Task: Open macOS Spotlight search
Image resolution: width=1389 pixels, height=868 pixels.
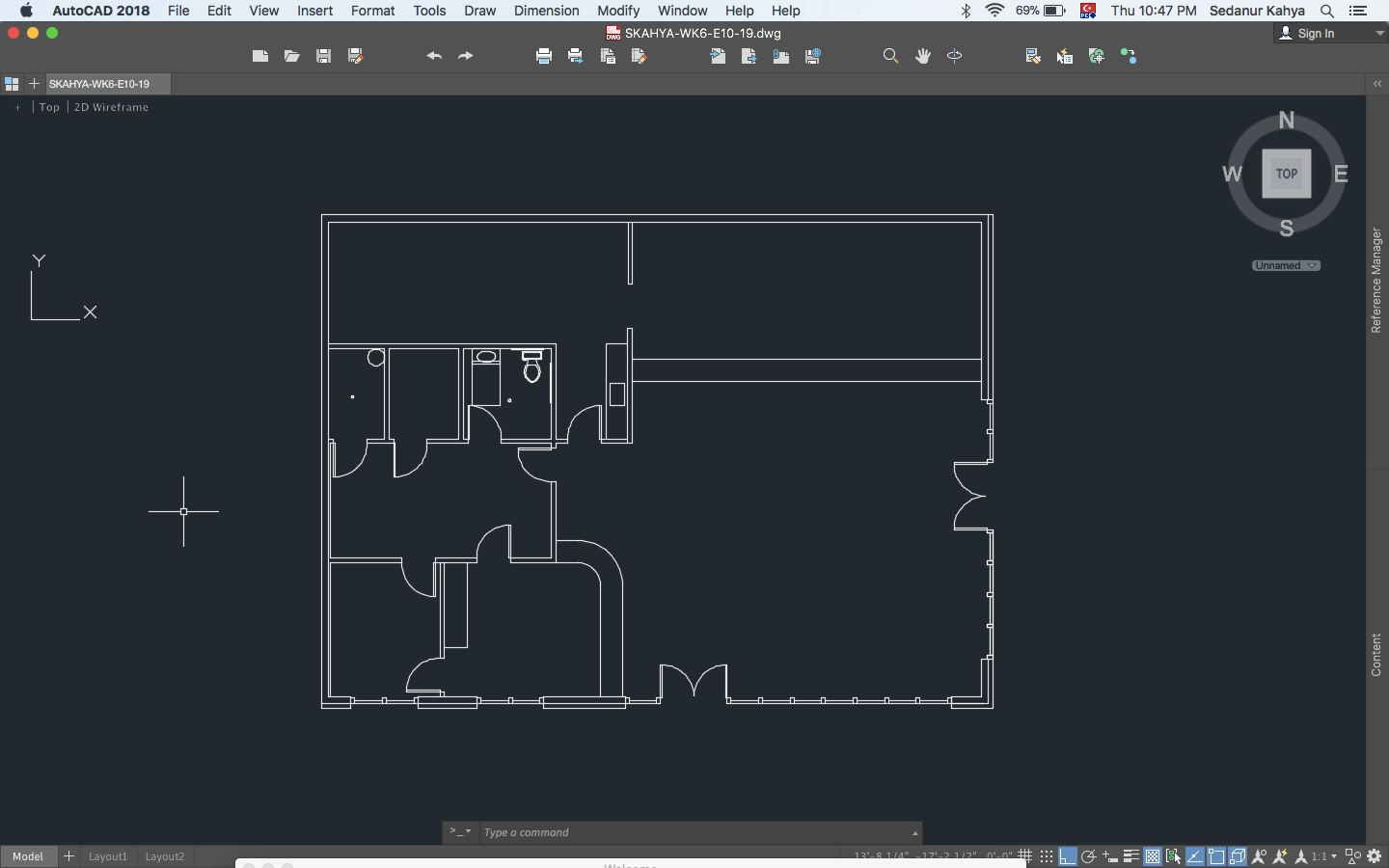Action: [x=1327, y=11]
